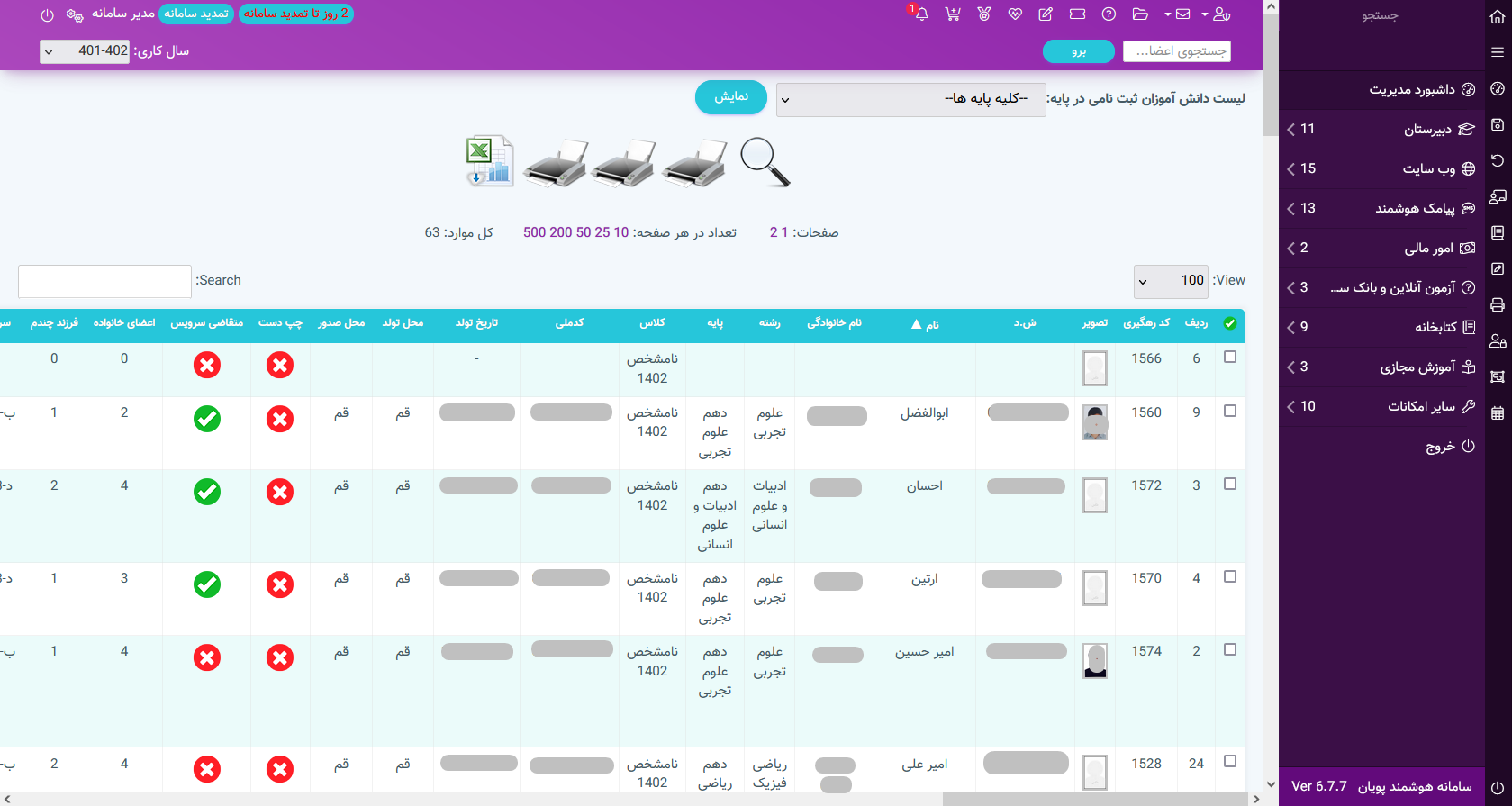Click the Excel export icon
Image resolution: width=1512 pixels, height=806 pixels.
(489, 162)
